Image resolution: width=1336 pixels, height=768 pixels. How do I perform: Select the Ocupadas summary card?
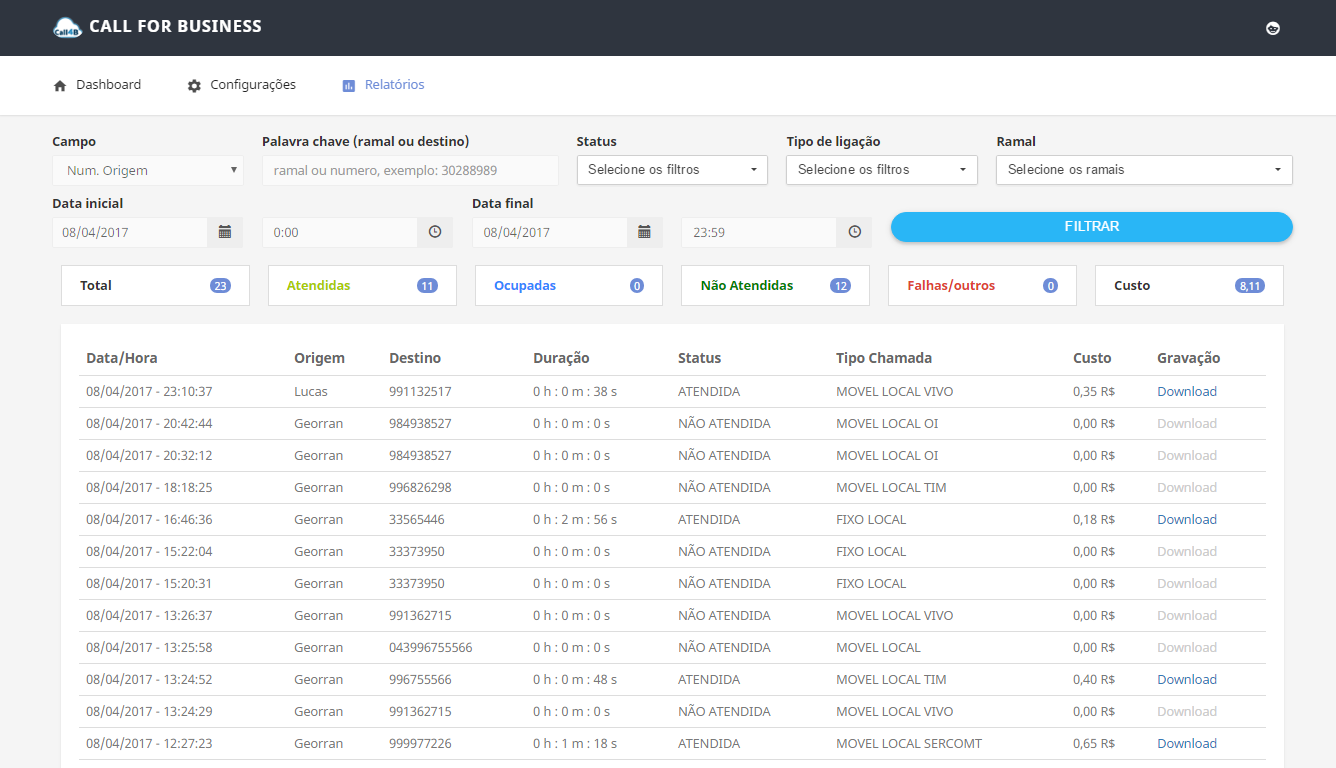click(x=569, y=285)
